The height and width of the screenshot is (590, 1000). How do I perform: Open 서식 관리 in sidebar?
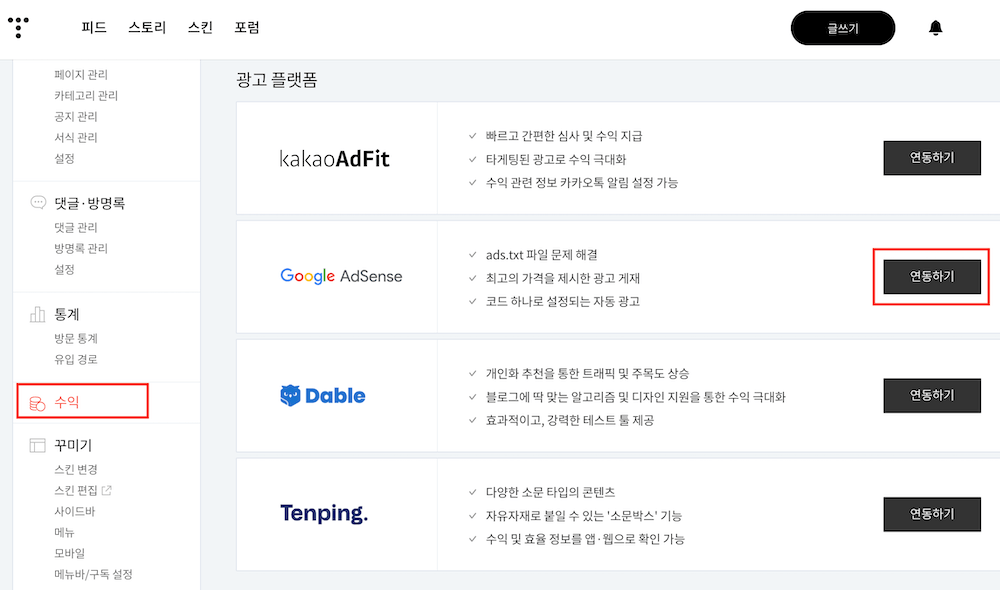point(76,138)
